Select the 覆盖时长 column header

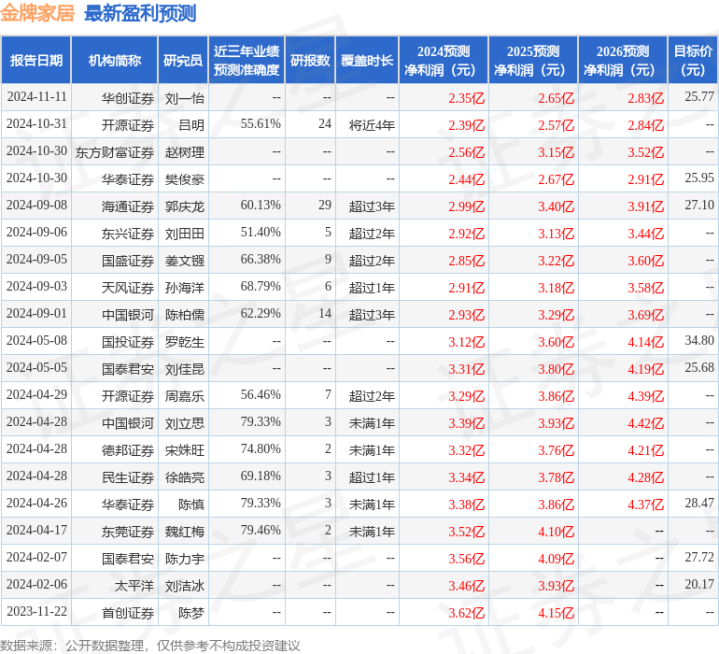tap(367, 60)
